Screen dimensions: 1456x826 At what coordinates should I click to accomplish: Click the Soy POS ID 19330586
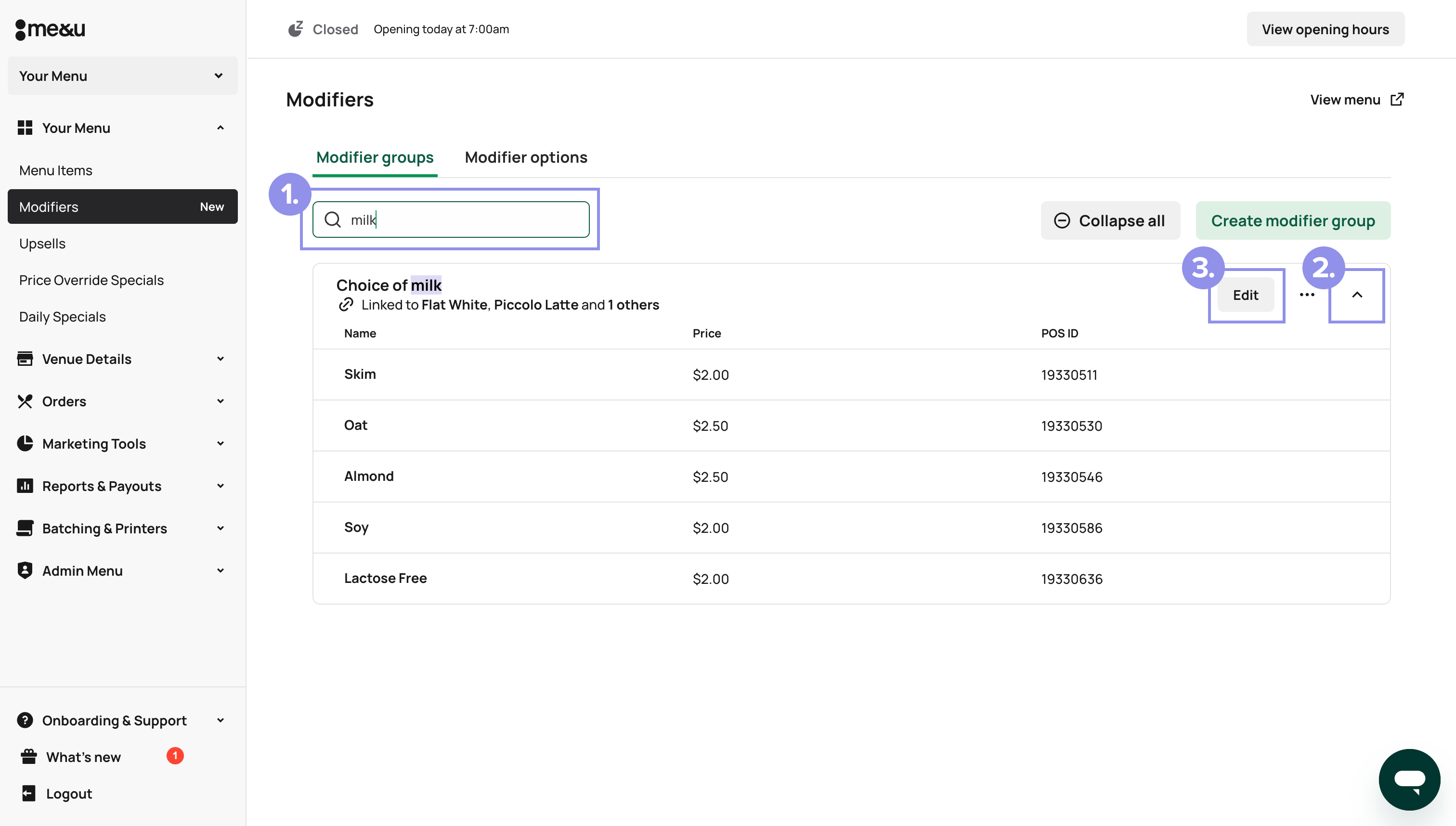tap(1071, 528)
